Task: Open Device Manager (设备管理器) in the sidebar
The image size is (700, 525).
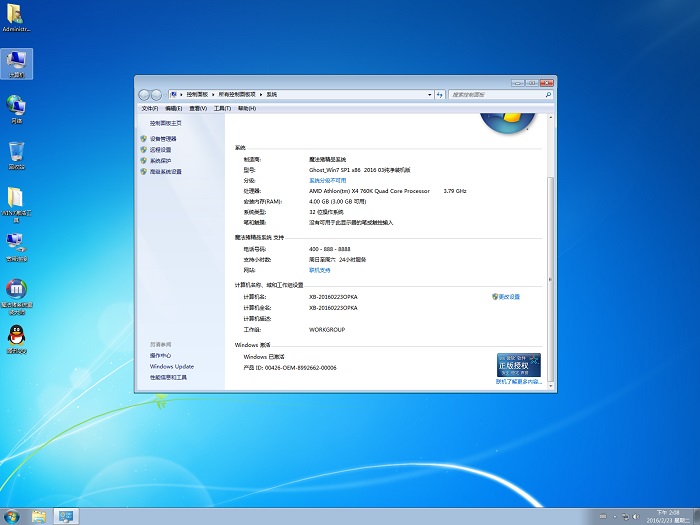Action: pos(163,138)
